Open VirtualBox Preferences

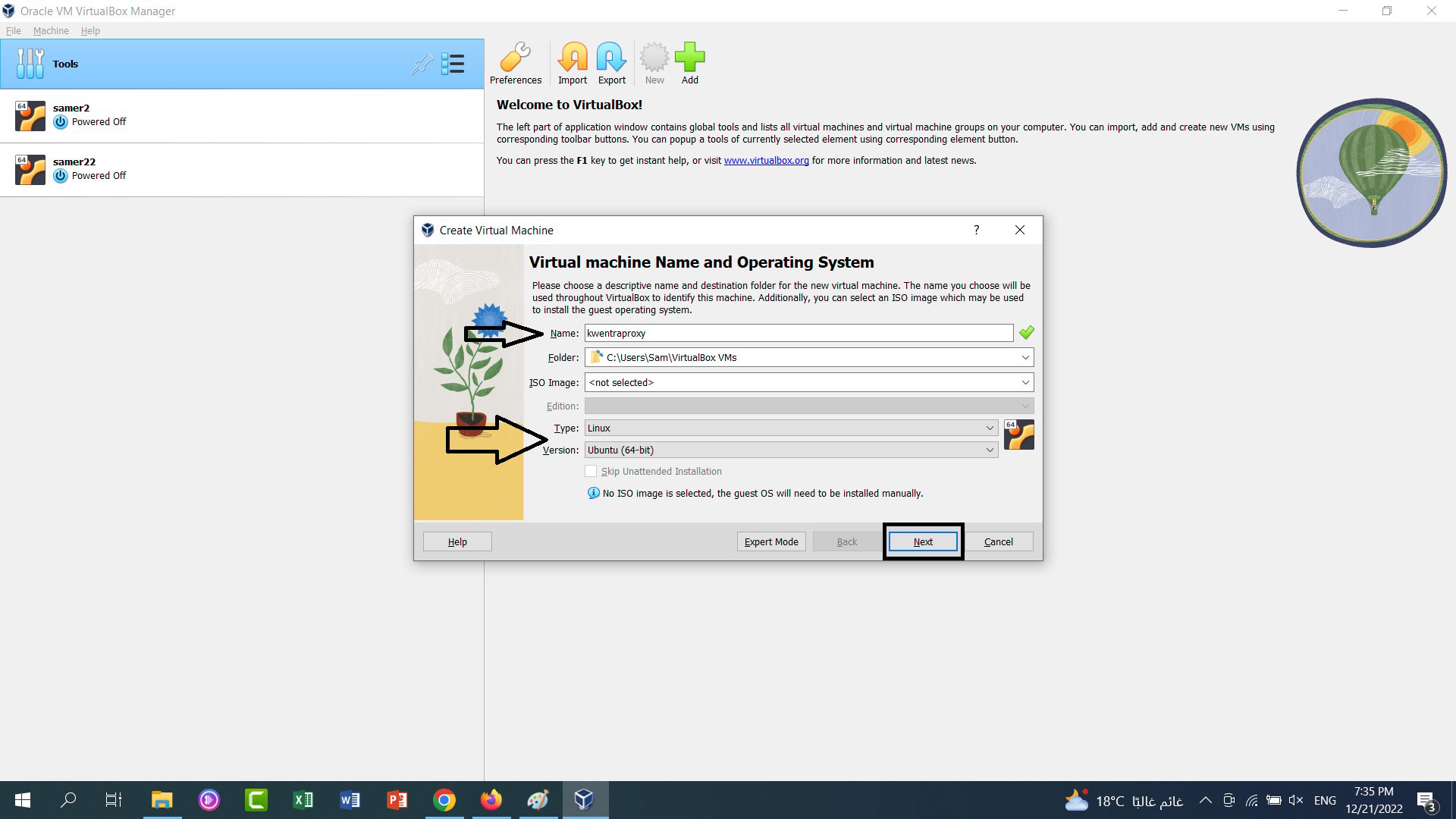click(515, 64)
